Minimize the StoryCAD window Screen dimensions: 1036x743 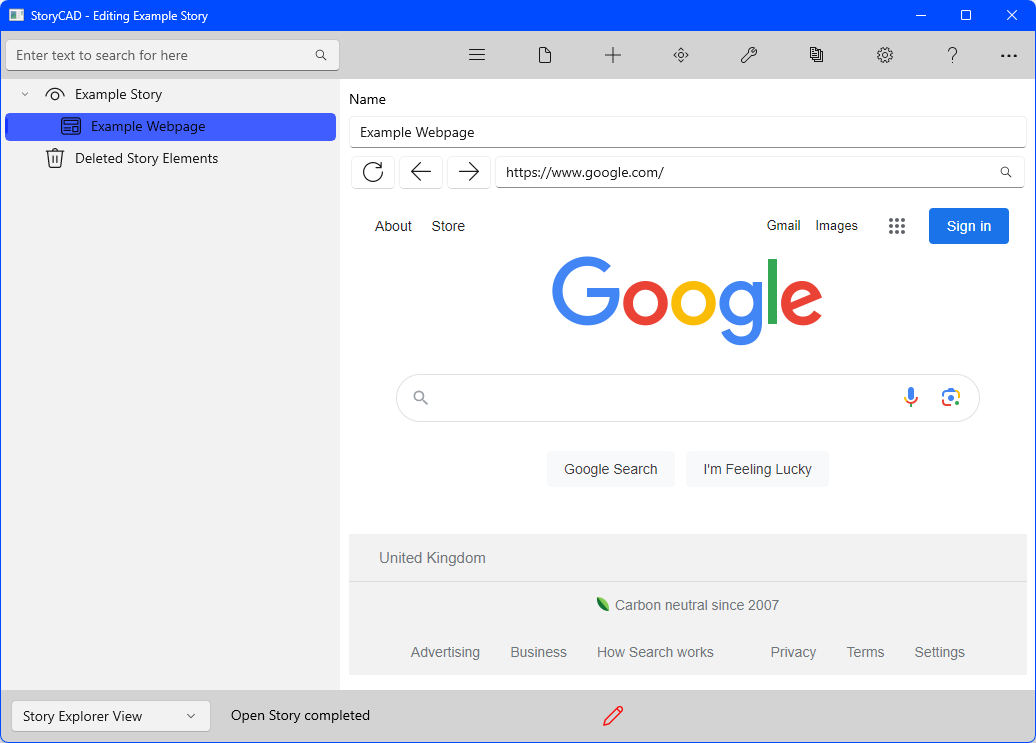pyautogui.click(x=921, y=15)
